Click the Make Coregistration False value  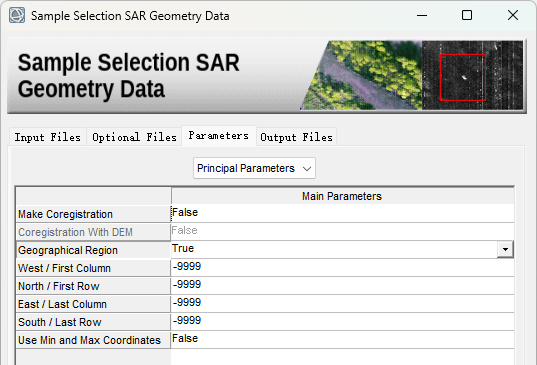pos(342,213)
